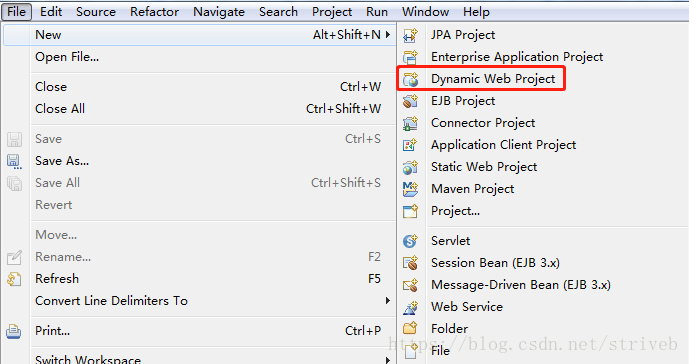Expand Convert Line Delimiters To arrow

(388, 301)
